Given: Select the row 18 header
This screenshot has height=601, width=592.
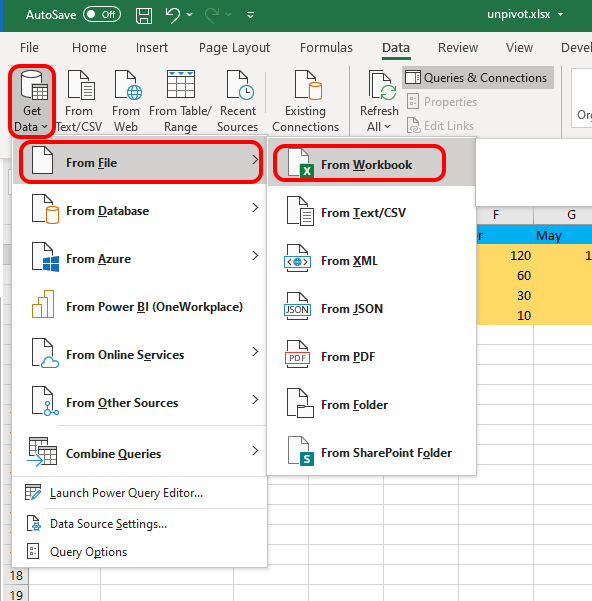Looking at the screenshot, I should (16, 575).
